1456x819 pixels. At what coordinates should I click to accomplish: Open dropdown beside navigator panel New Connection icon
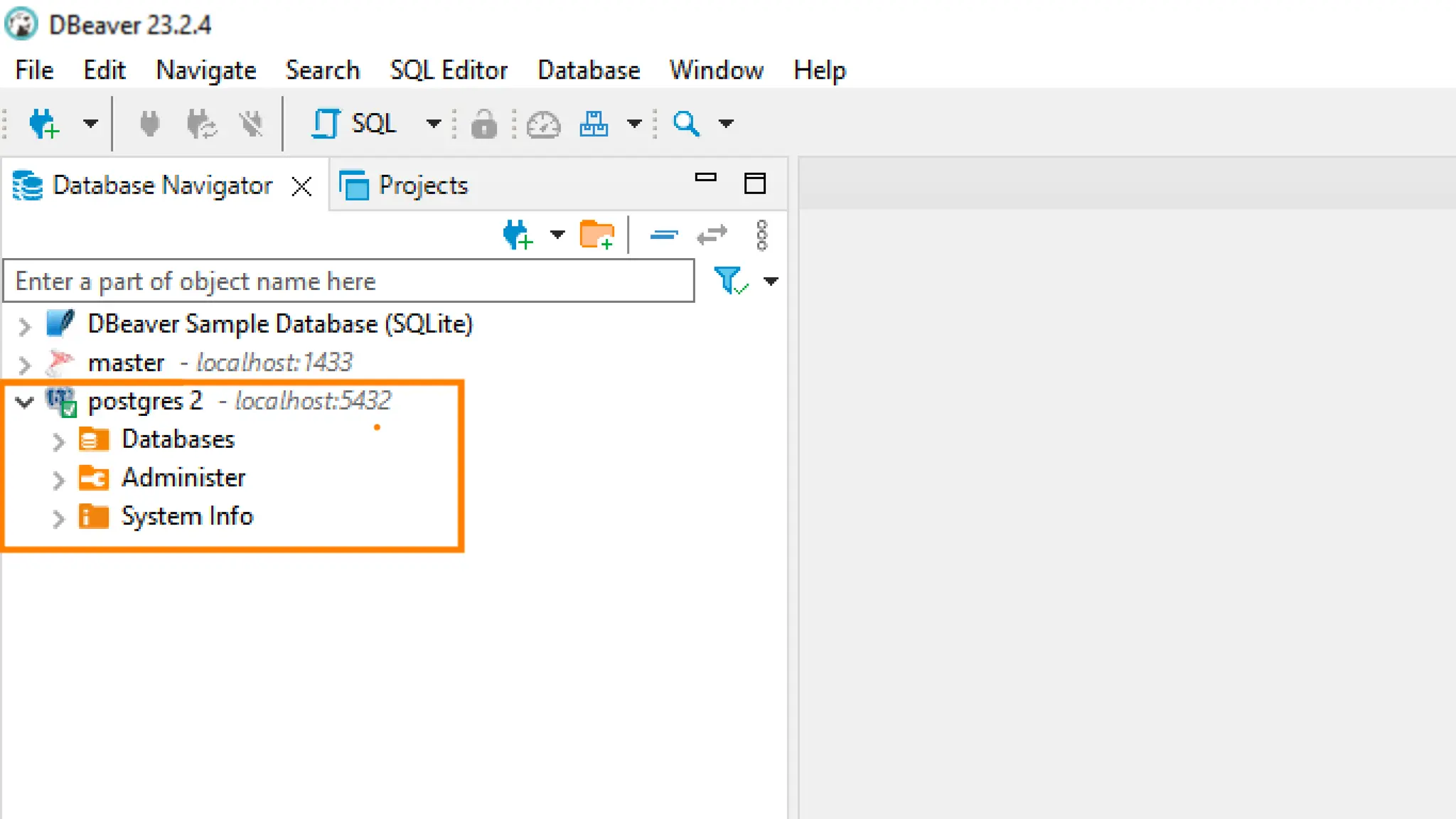tap(557, 234)
